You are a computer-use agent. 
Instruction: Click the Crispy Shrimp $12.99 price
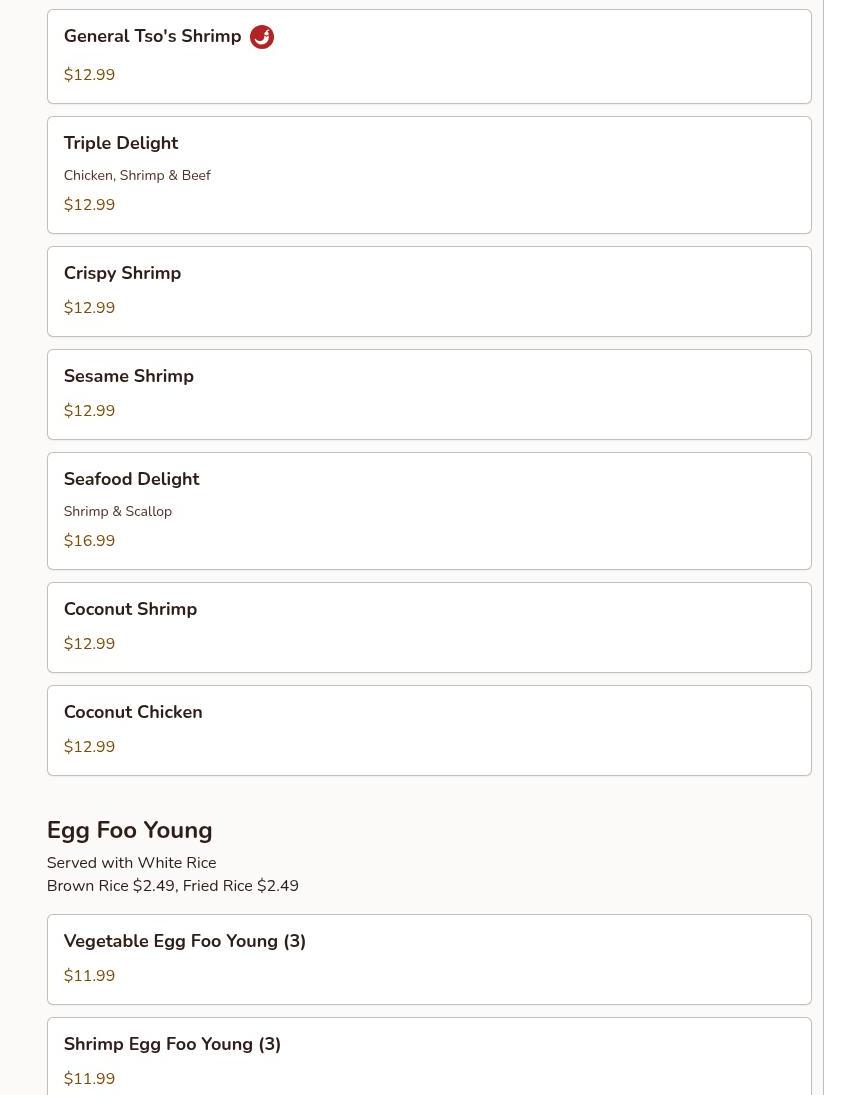point(89,308)
